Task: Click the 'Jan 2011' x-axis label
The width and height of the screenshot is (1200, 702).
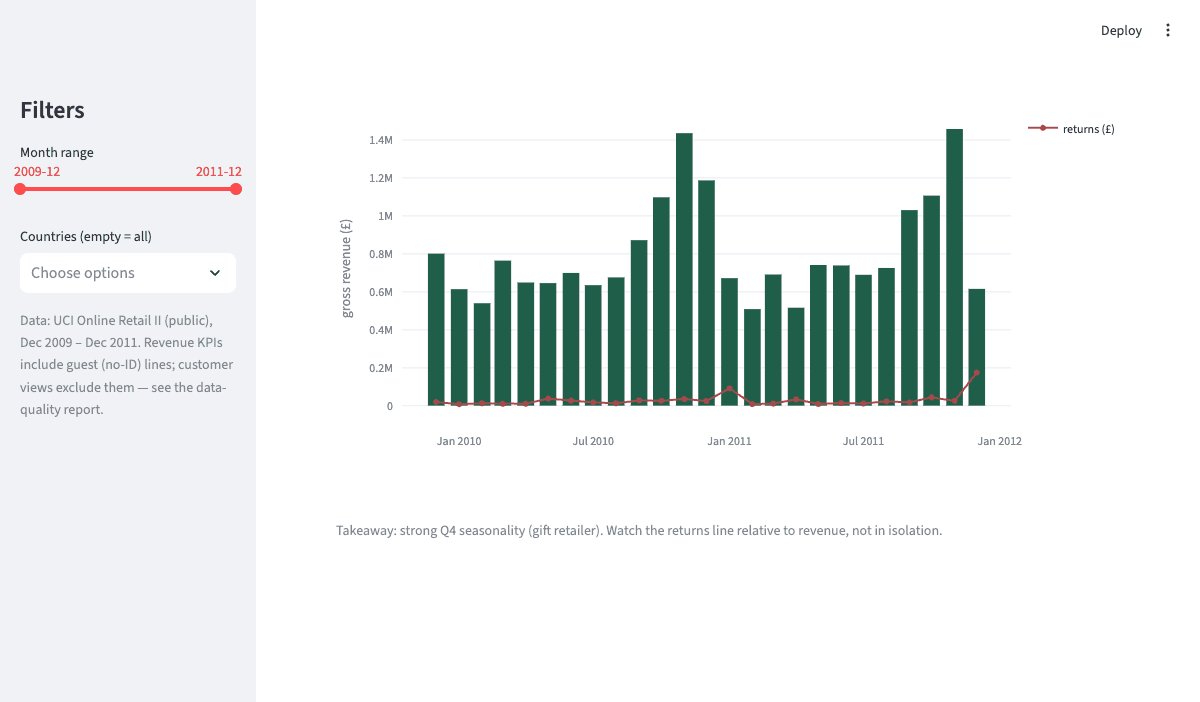Action: point(729,441)
